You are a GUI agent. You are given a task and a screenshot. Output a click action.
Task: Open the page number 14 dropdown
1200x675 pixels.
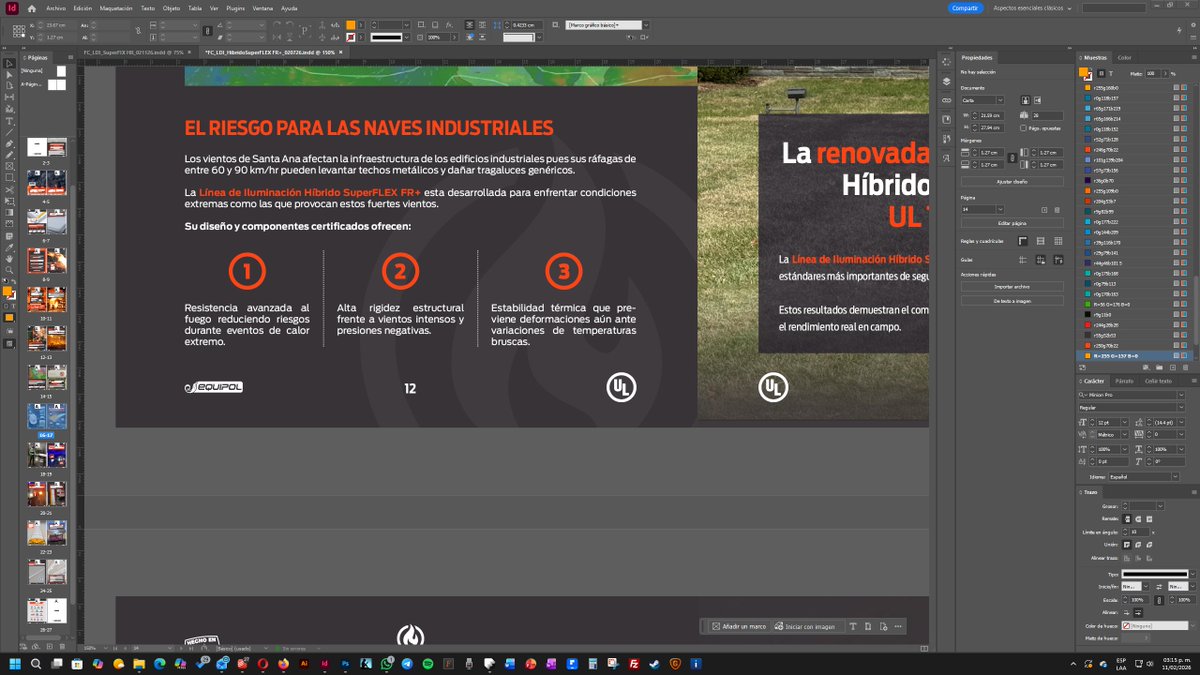click(x=999, y=209)
